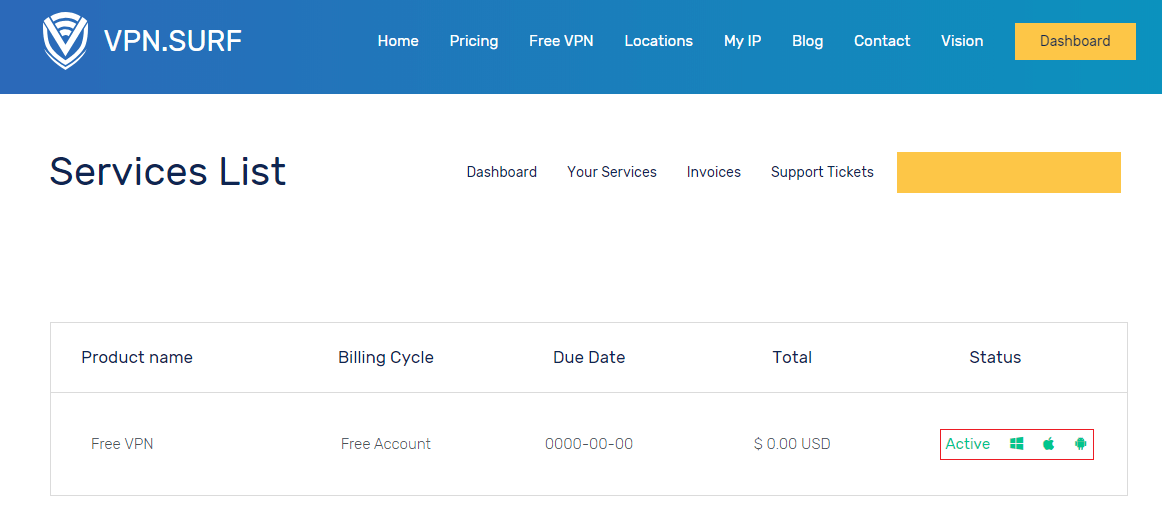Open the Your Services tab

coord(612,172)
